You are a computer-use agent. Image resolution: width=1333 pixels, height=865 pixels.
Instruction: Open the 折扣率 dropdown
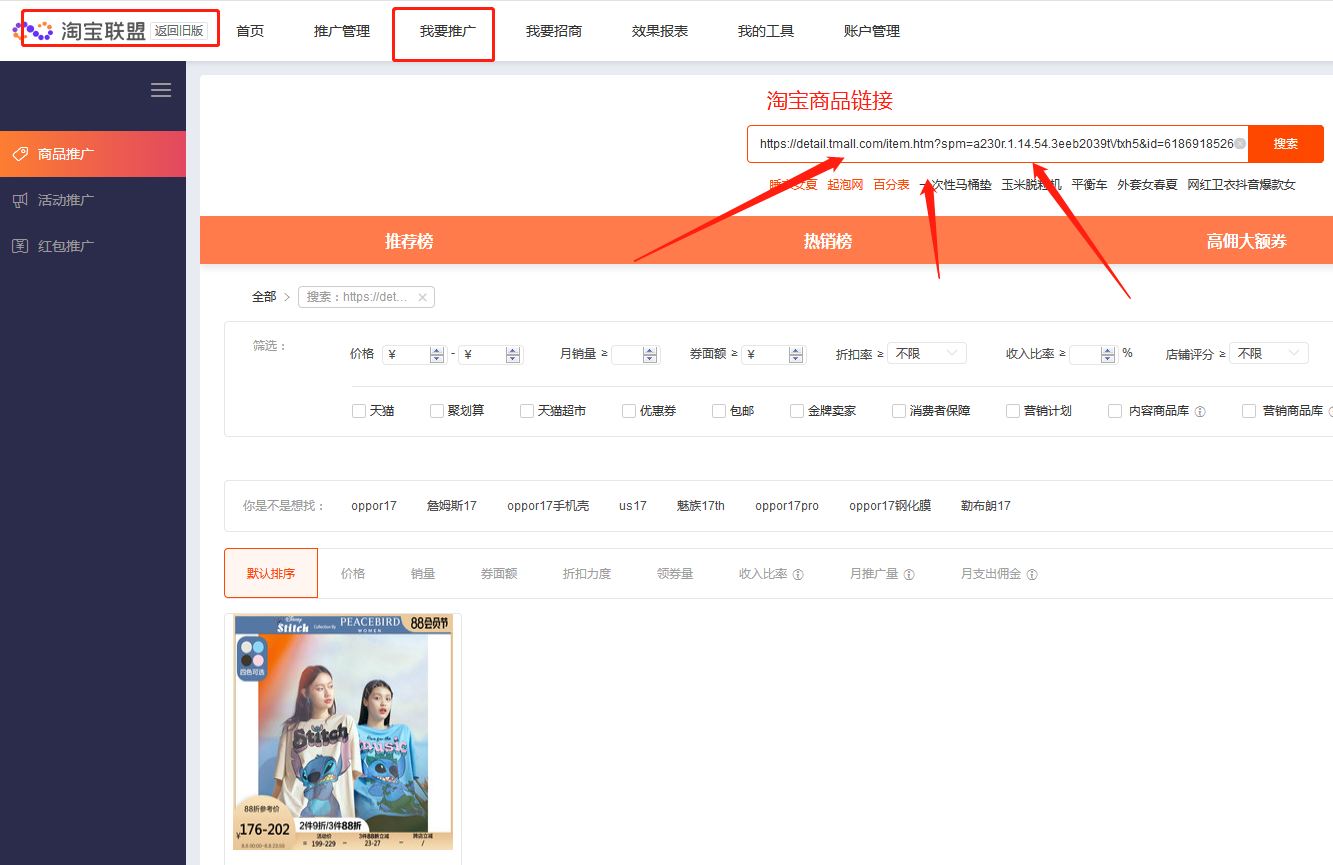(x=926, y=353)
